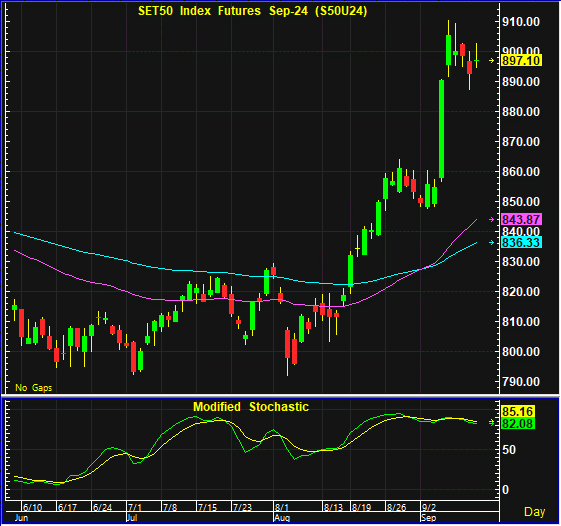This screenshot has width=561, height=526.
Task: Select the 85.16 stochastic value label
Action: click(x=518, y=411)
